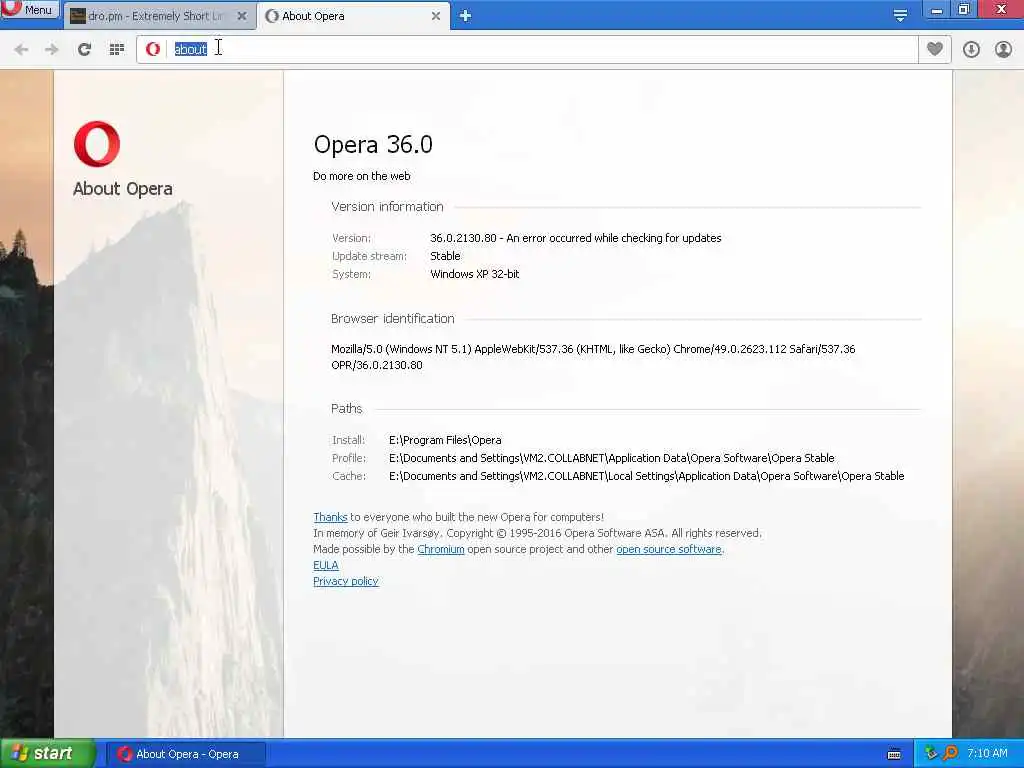Open the Privacy policy link
The image size is (1024, 768).
point(345,581)
